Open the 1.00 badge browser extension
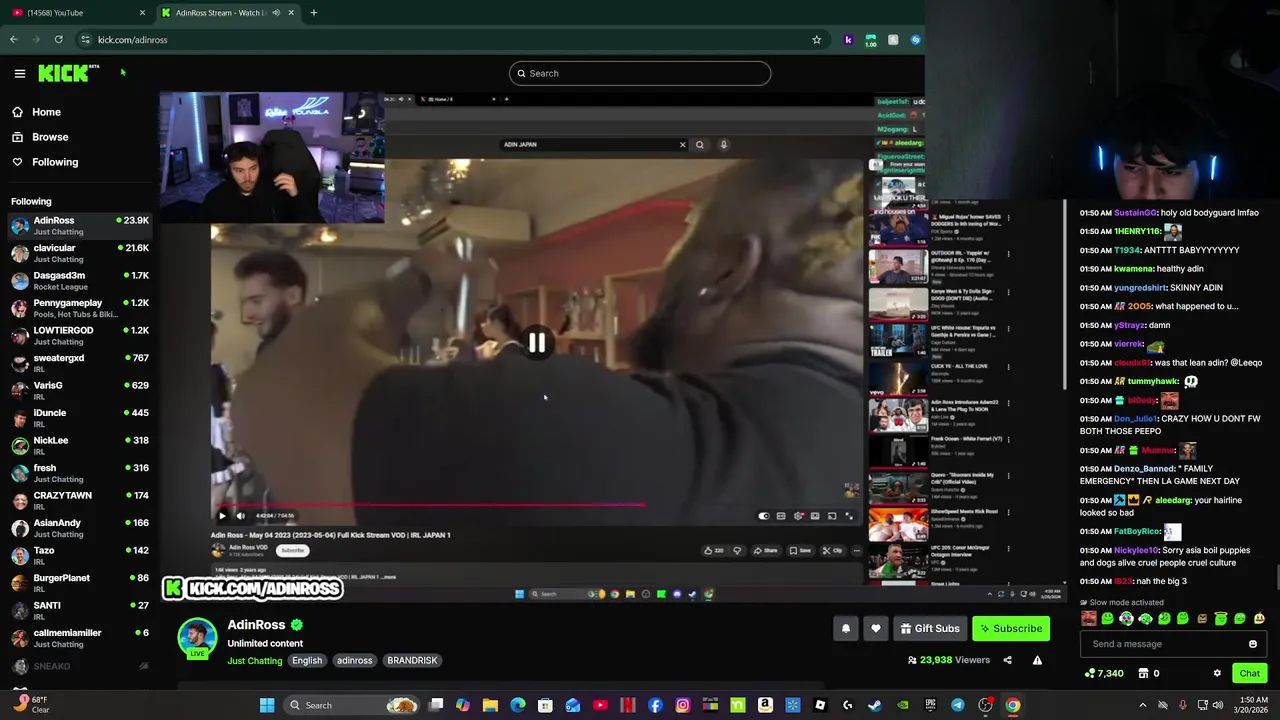Viewport: 1280px width, 720px height. (871, 40)
